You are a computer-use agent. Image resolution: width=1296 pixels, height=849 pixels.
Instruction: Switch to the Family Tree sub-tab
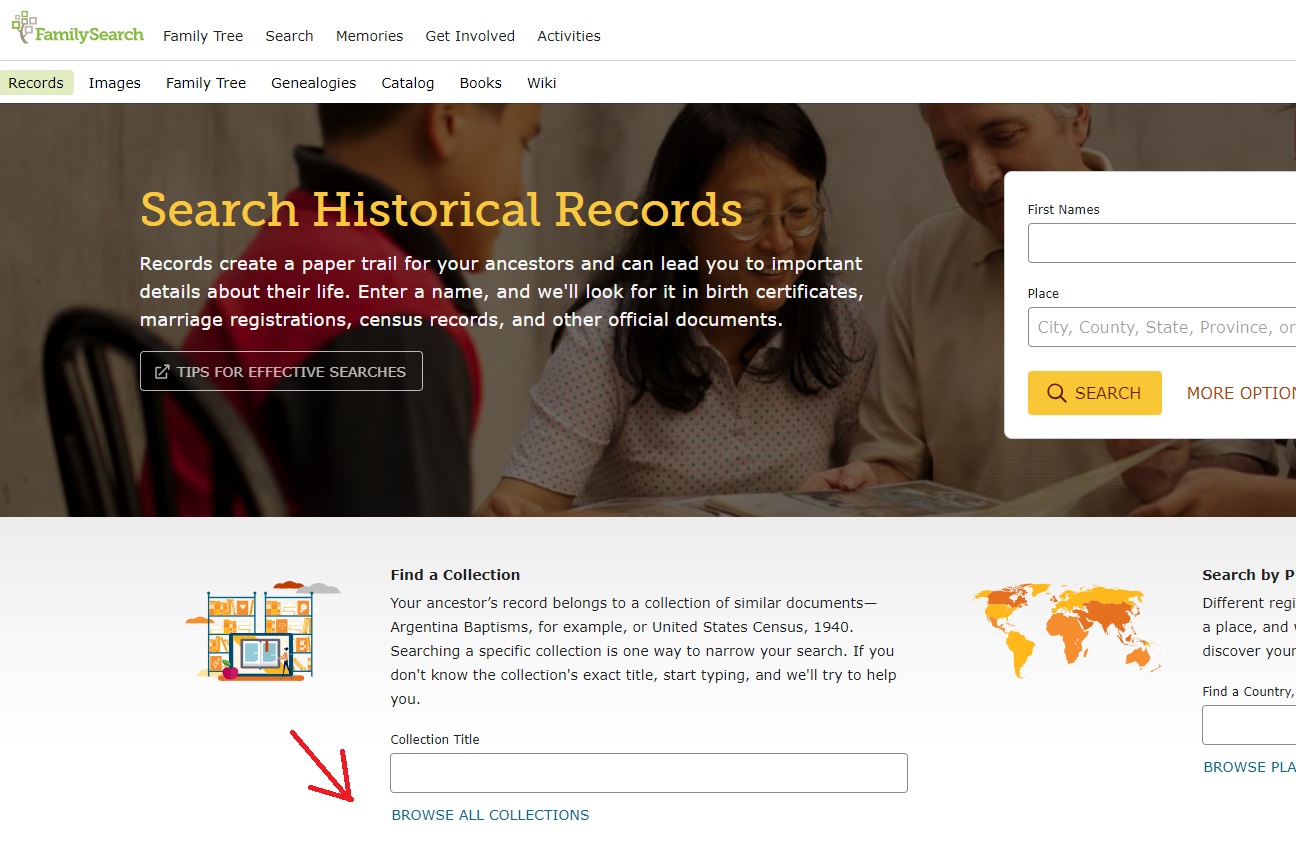point(206,83)
